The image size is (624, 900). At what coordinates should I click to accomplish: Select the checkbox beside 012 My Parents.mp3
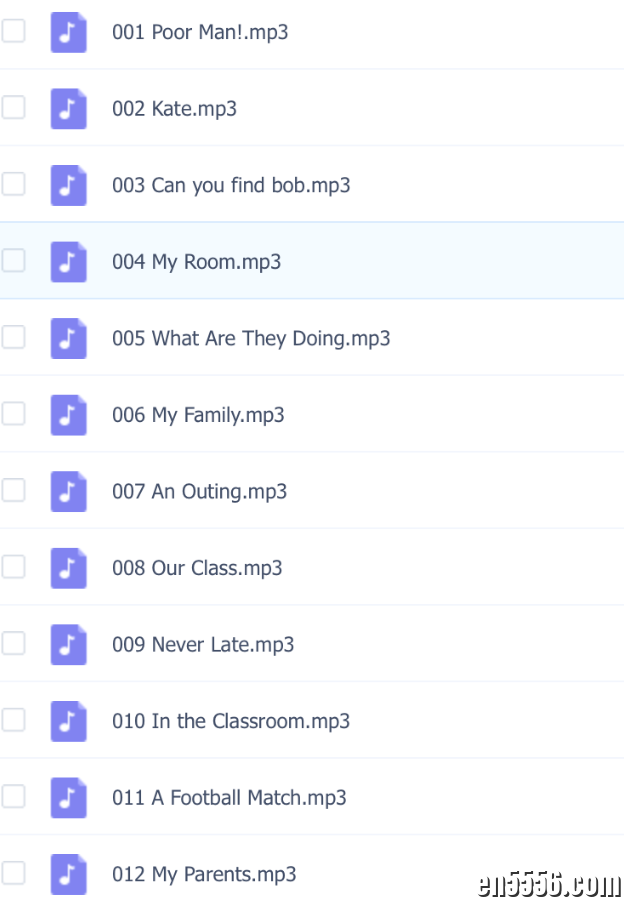click(x=13, y=873)
